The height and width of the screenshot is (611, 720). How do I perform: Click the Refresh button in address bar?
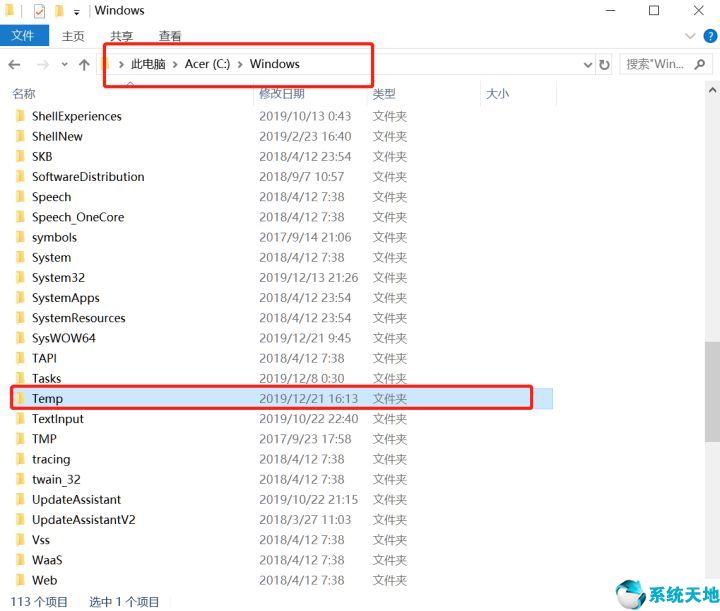coord(605,65)
